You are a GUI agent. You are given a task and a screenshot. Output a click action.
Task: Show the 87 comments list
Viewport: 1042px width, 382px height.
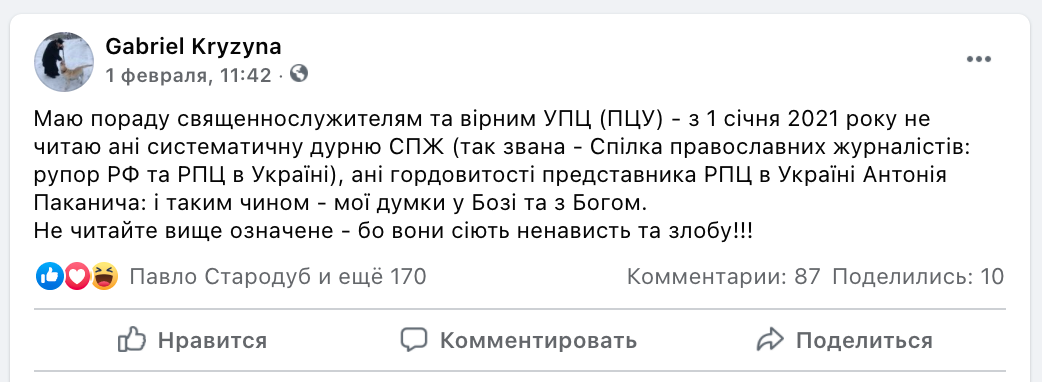724,277
